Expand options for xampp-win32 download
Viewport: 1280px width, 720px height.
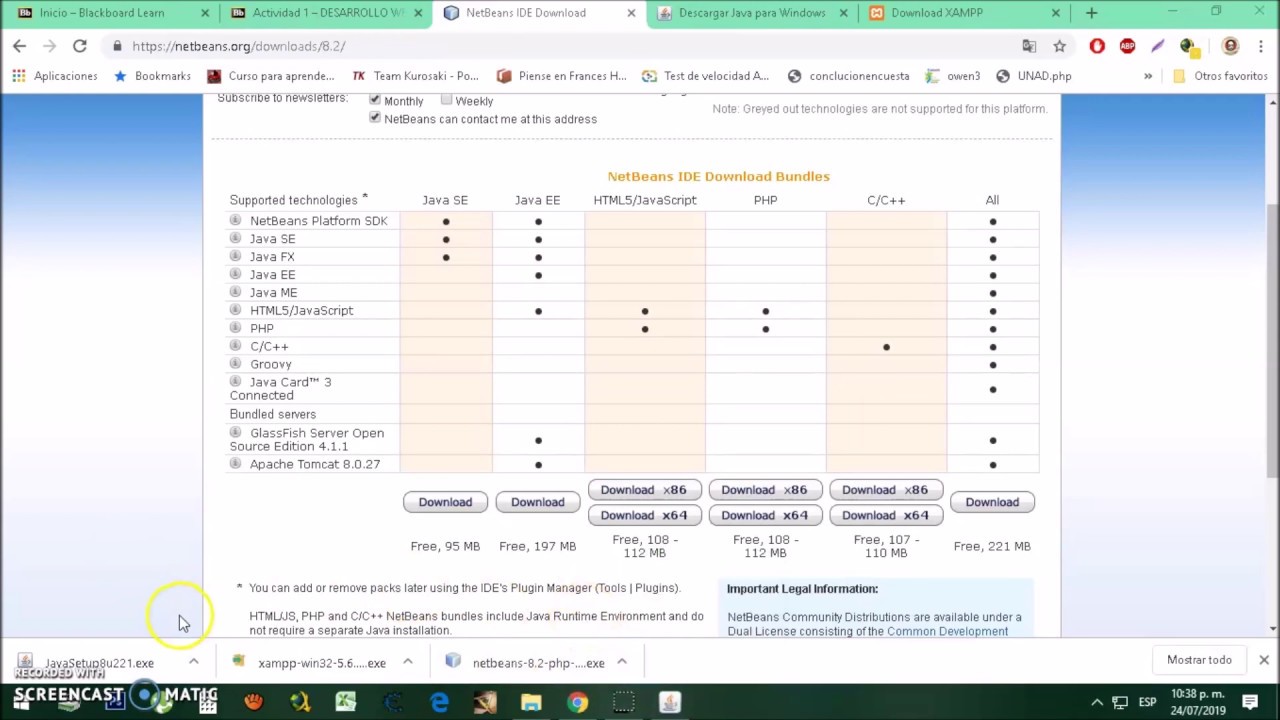point(408,662)
